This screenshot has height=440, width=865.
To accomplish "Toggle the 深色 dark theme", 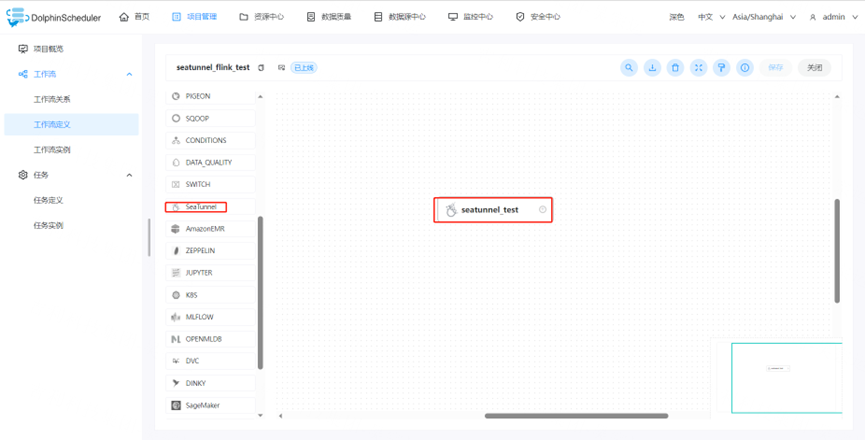I will (677, 17).
